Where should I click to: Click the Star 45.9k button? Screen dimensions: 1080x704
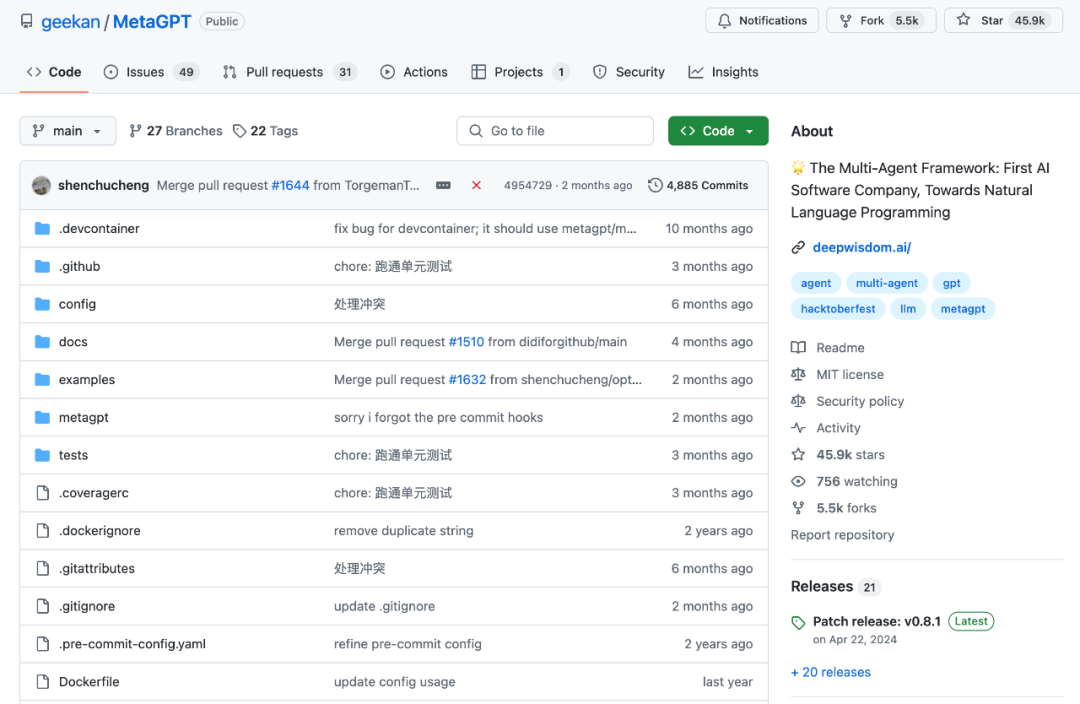click(1003, 21)
